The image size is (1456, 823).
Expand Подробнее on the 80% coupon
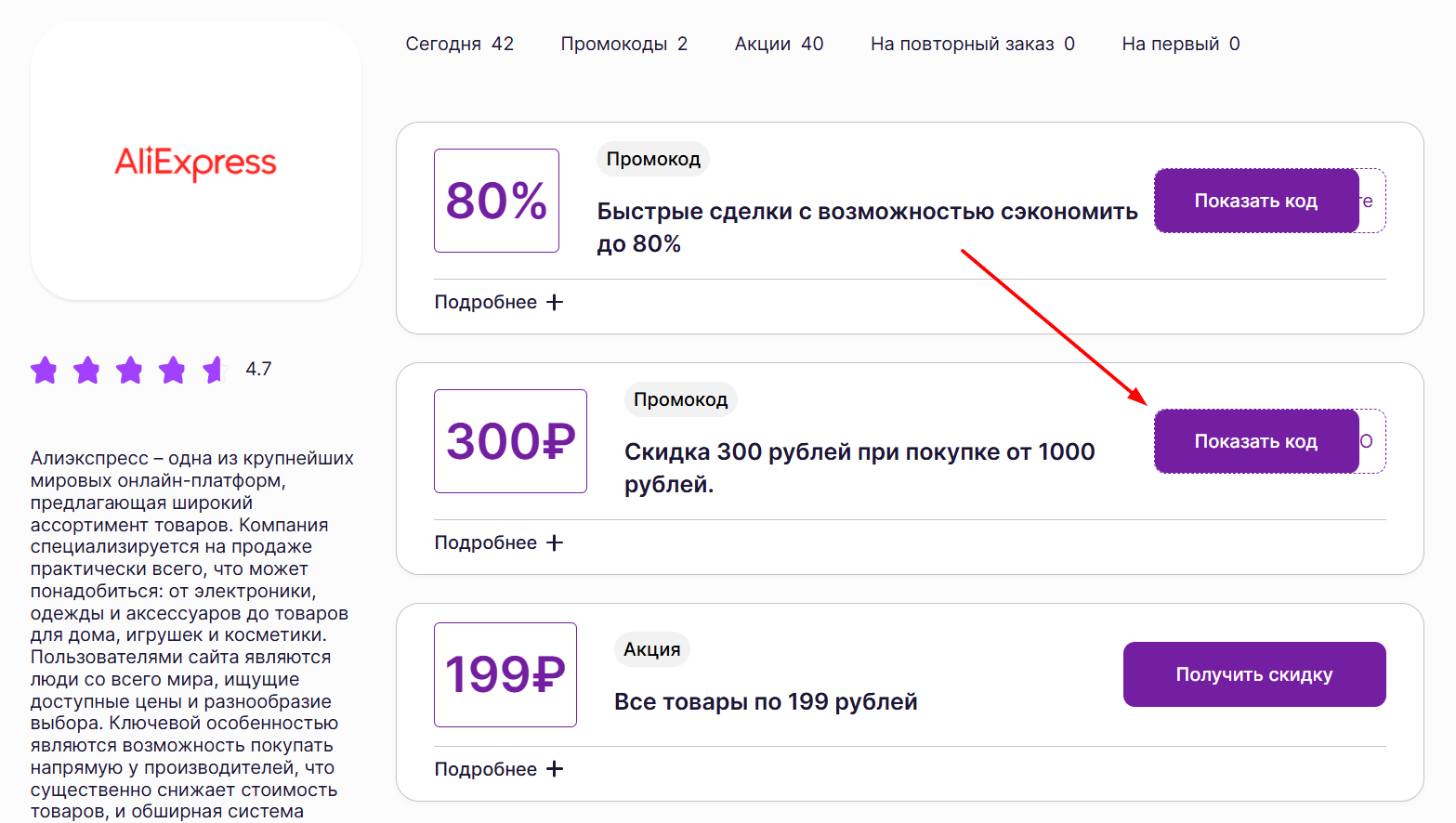(x=487, y=301)
